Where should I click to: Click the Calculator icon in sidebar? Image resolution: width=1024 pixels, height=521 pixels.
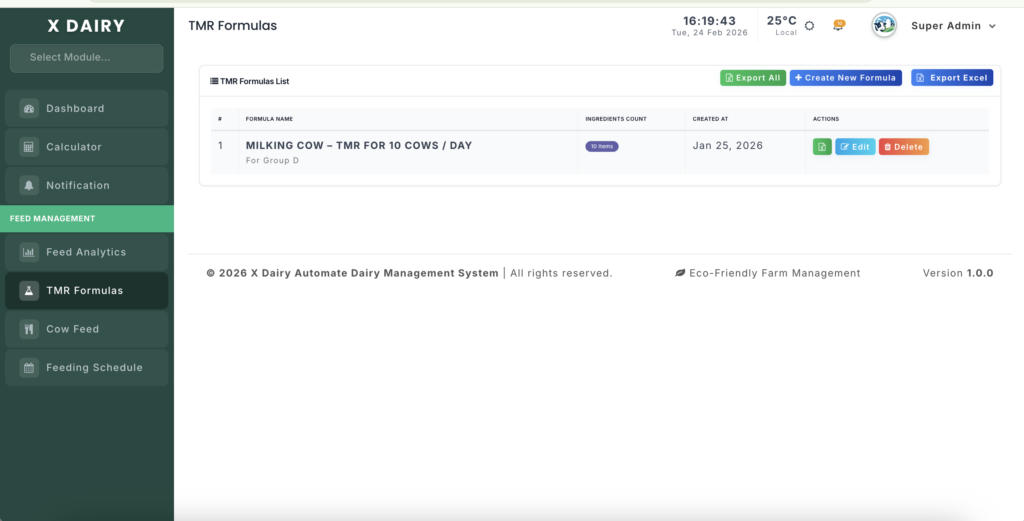[28, 147]
